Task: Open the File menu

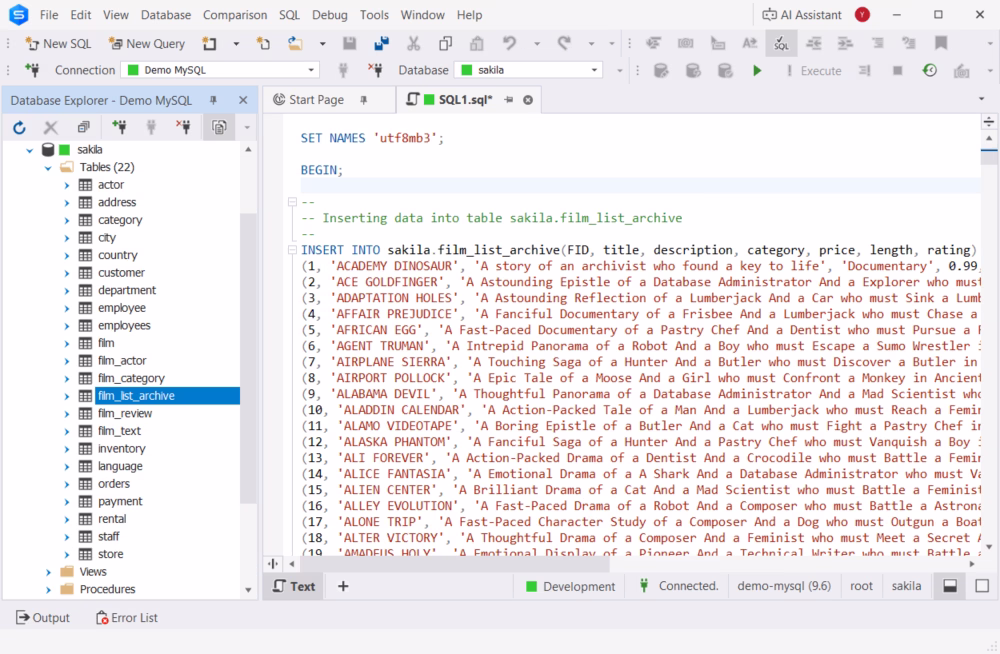Action: 48,15
